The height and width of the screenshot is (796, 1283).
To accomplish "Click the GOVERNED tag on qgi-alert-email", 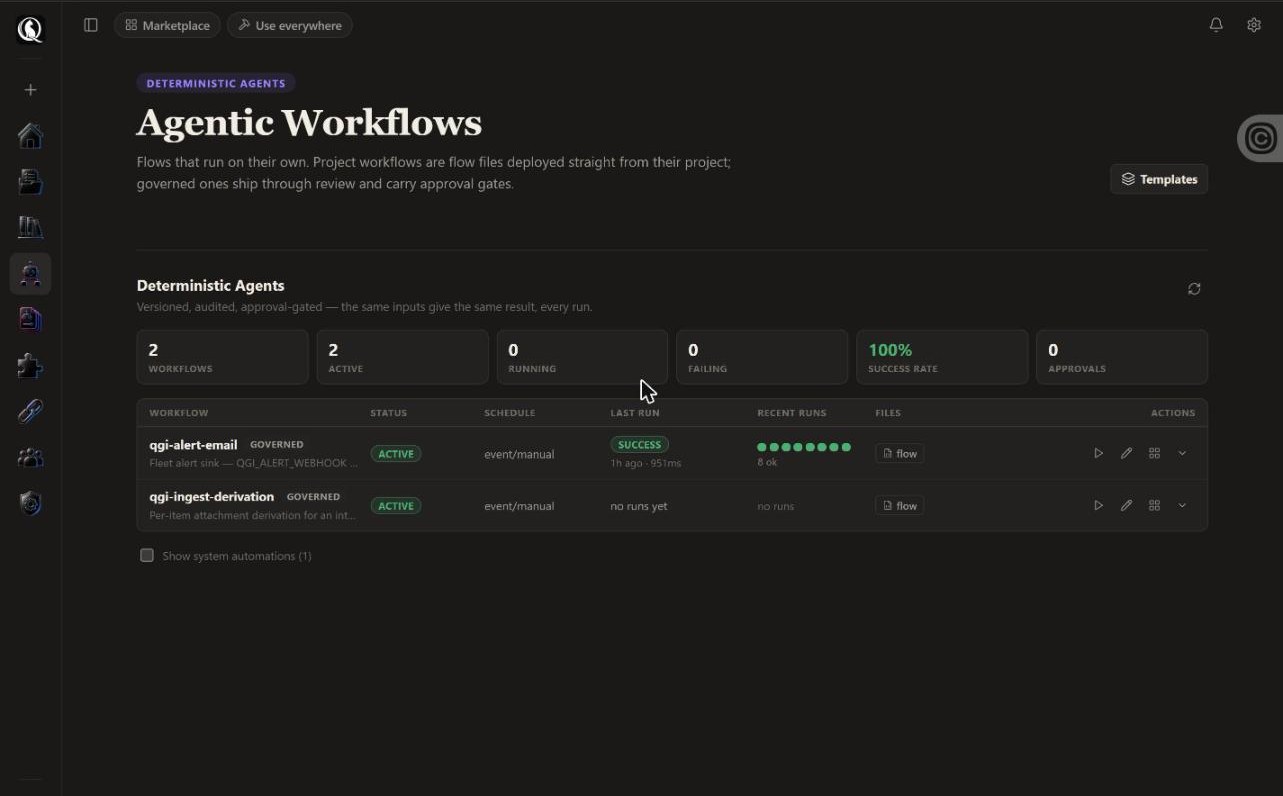I will coord(276,444).
